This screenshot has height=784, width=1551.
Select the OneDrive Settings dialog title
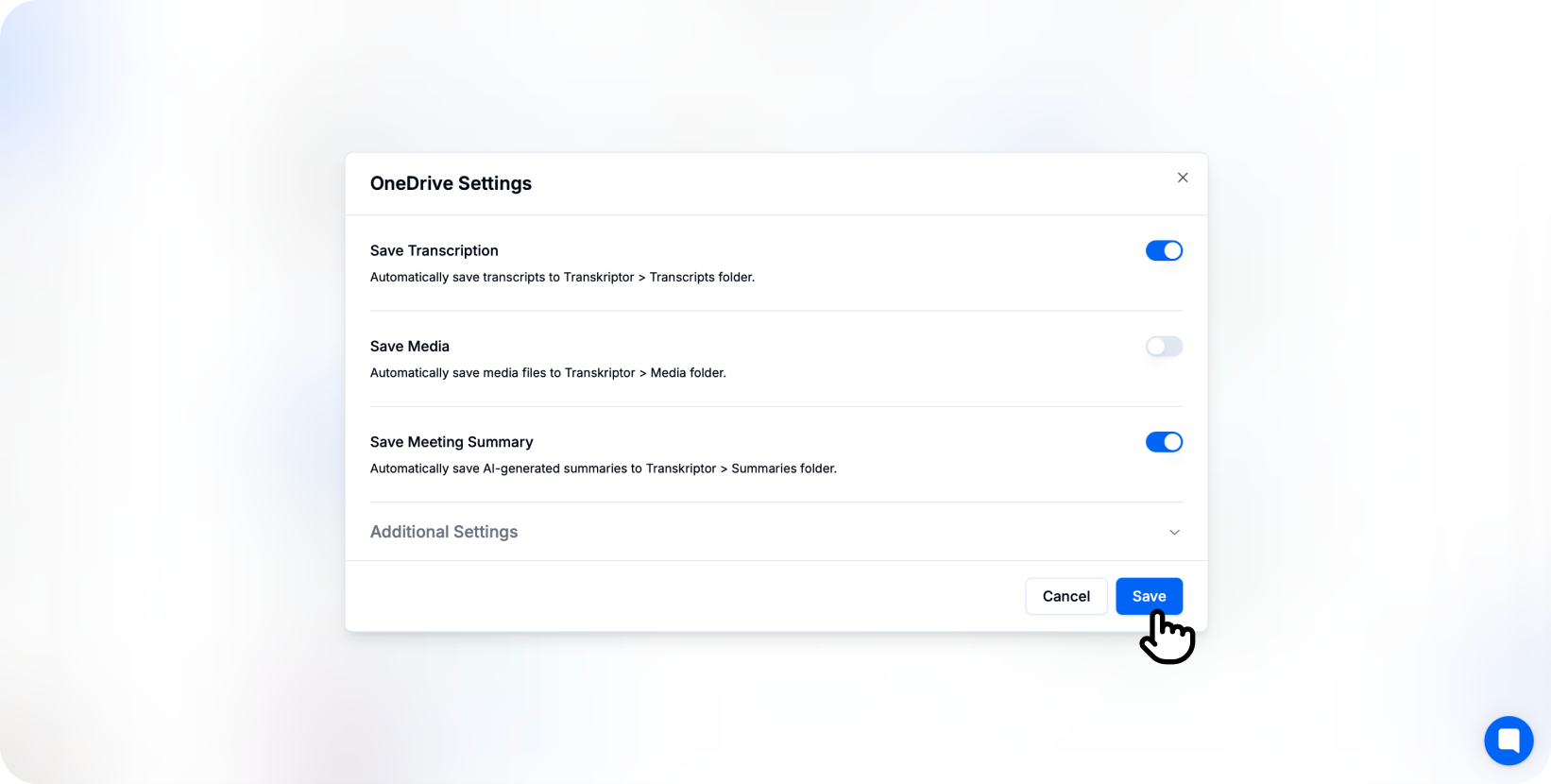(451, 183)
